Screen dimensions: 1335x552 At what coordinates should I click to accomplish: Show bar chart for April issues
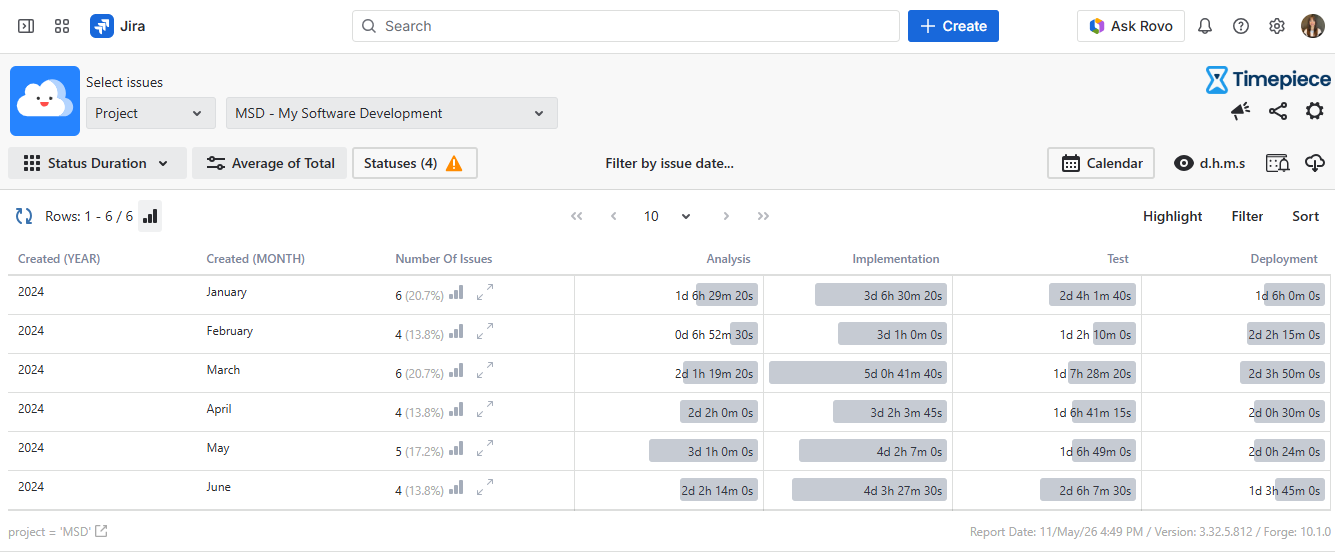pos(456,410)
